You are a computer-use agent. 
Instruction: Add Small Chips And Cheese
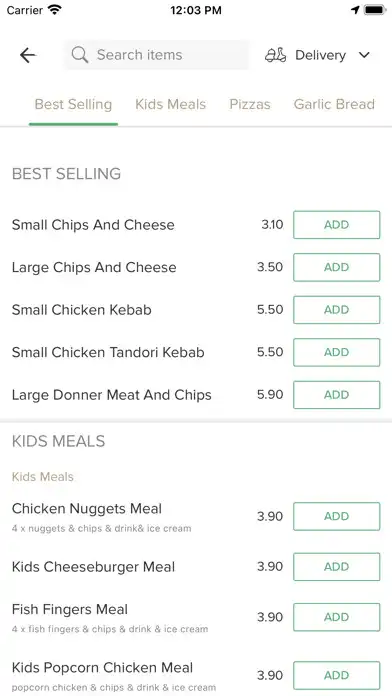coord(337,225)
